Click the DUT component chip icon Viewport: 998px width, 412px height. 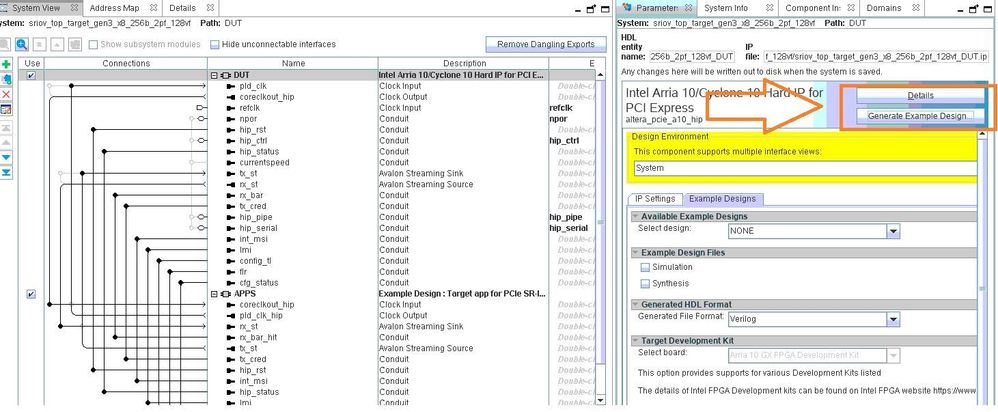(x=225, y=76)
